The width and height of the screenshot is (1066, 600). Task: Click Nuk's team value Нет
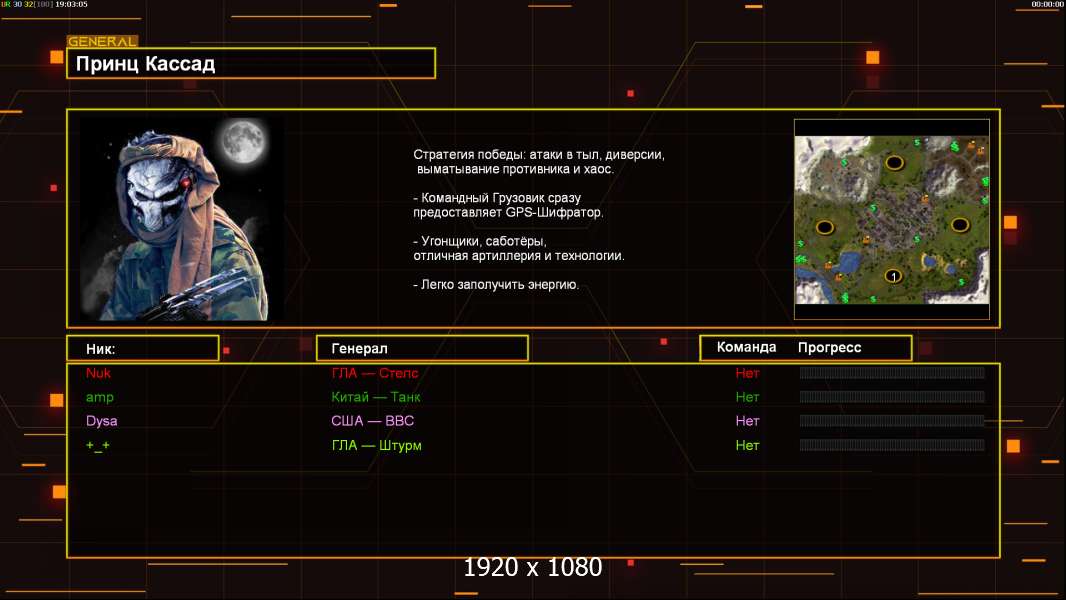click(747, 372)
